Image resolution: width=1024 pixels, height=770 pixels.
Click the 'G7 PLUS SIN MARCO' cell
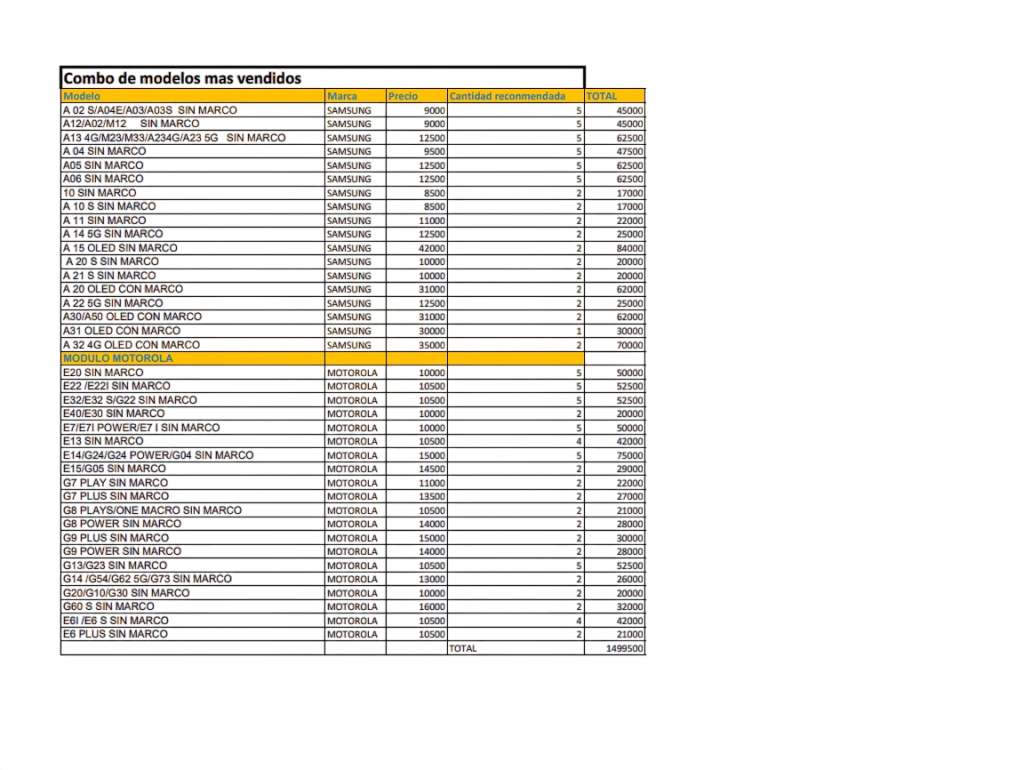[x=116, y=496]
